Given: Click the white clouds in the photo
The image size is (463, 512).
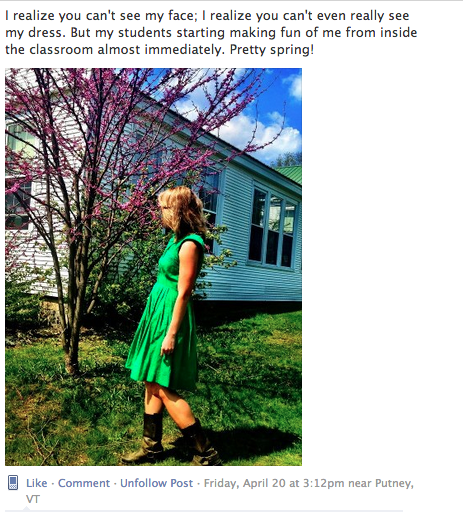Looking at the screenshot, I should point(263,133).
